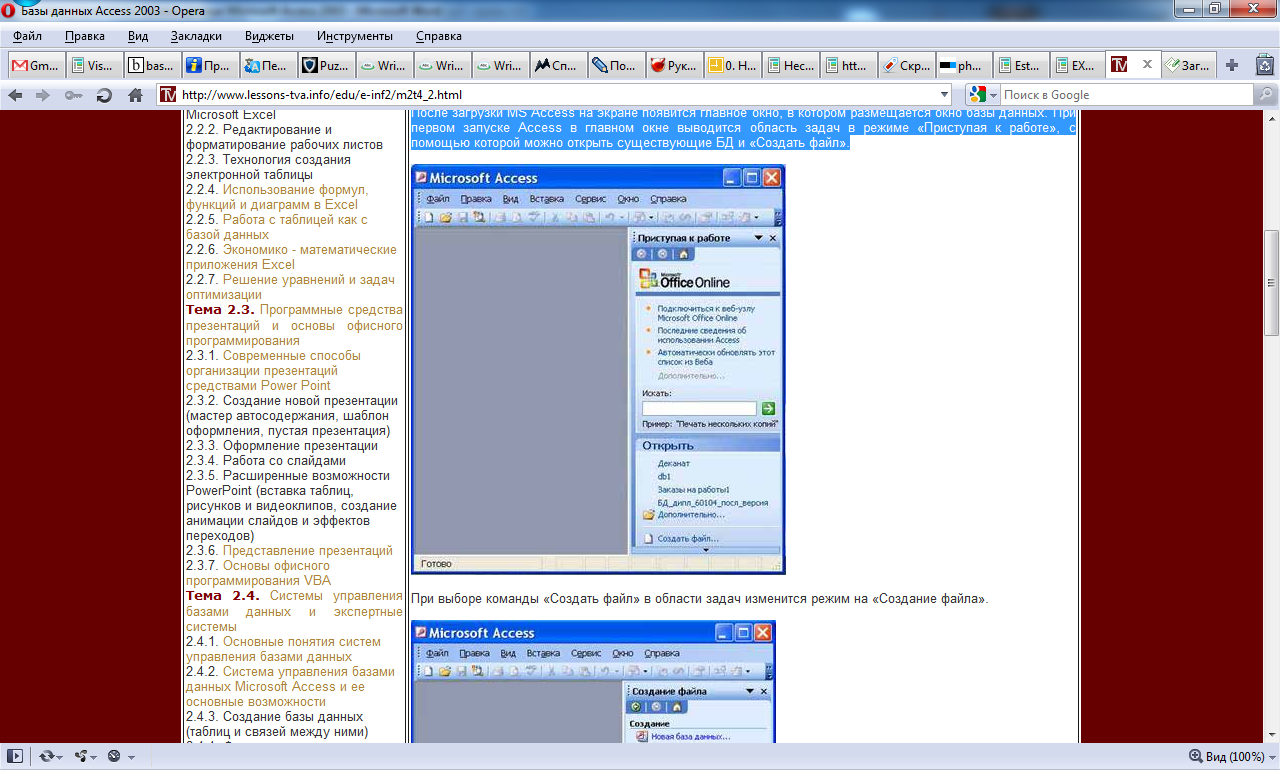This screenshot has width=1280, height=770.
Task: Switch to the EX... tab
Action: 1079,66
